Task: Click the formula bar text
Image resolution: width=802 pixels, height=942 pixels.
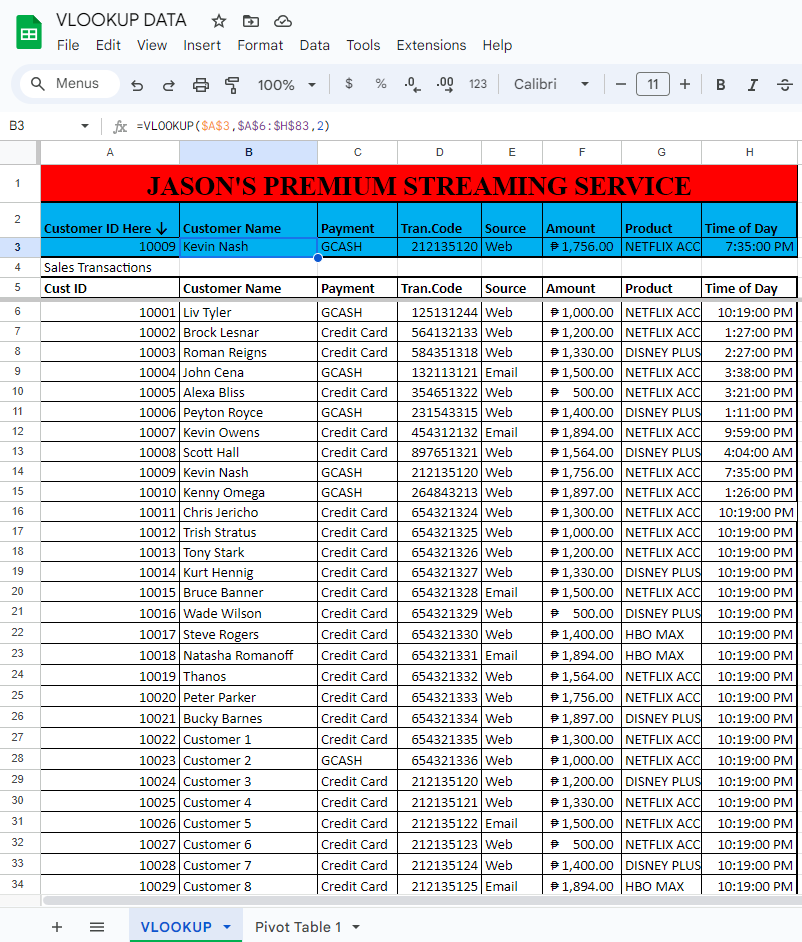Action: [233, 126]
